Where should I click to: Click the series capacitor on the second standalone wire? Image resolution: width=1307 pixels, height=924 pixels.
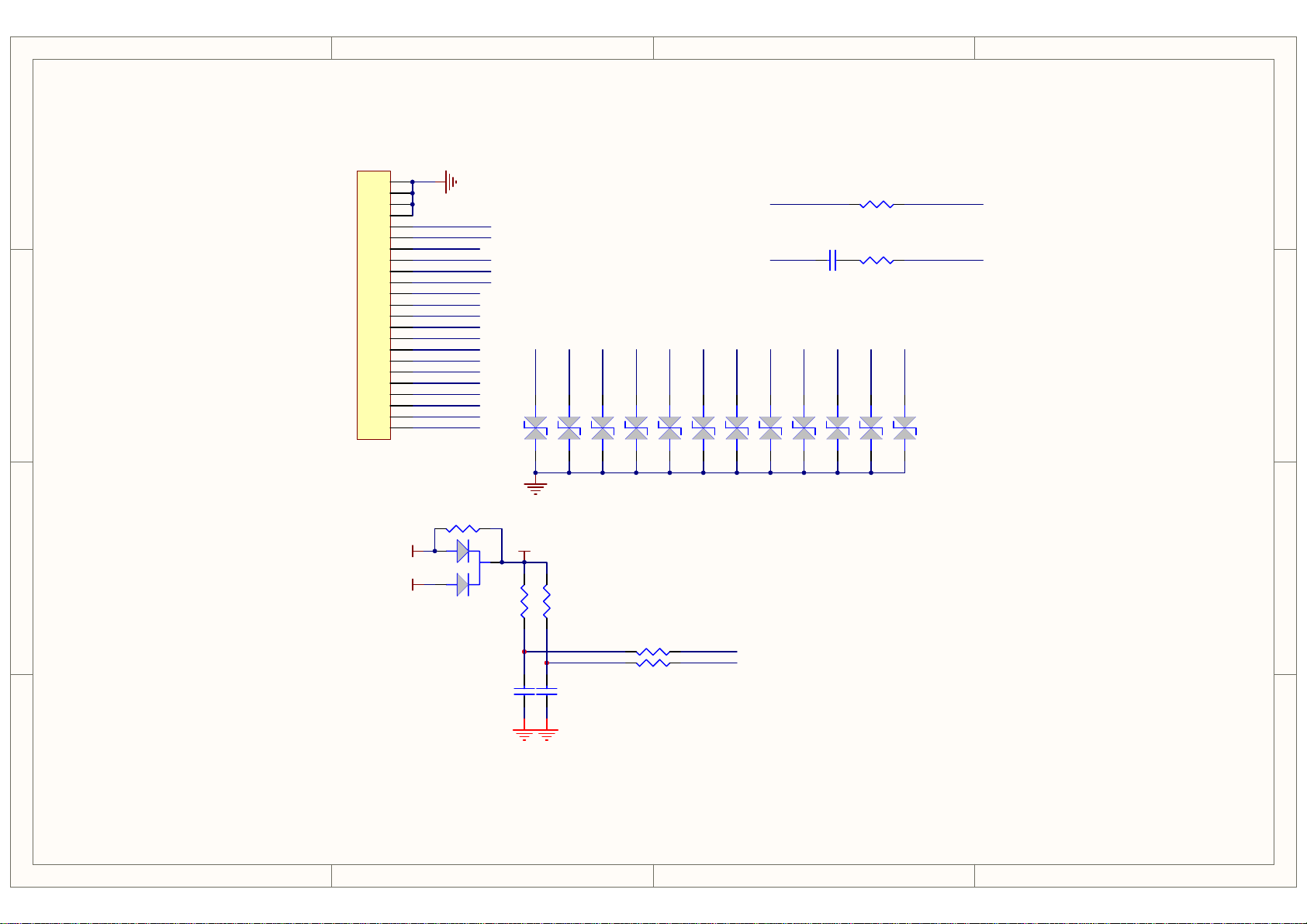pos(832,261)
